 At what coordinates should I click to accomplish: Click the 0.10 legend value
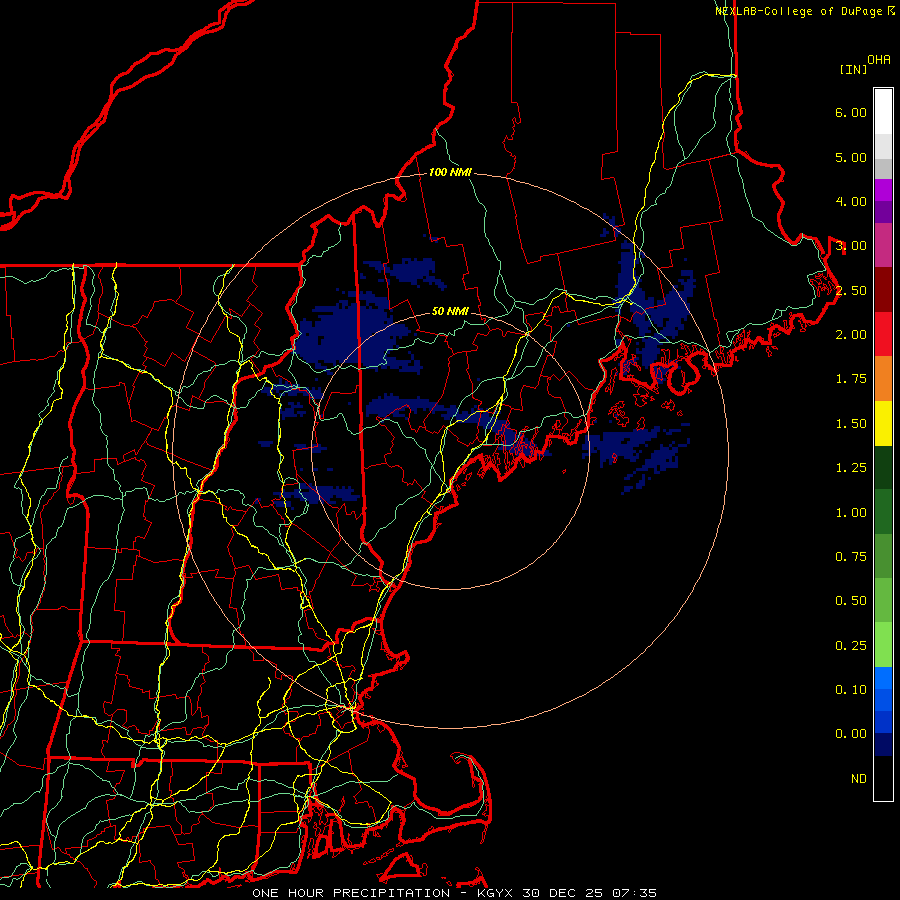point(851,690)
